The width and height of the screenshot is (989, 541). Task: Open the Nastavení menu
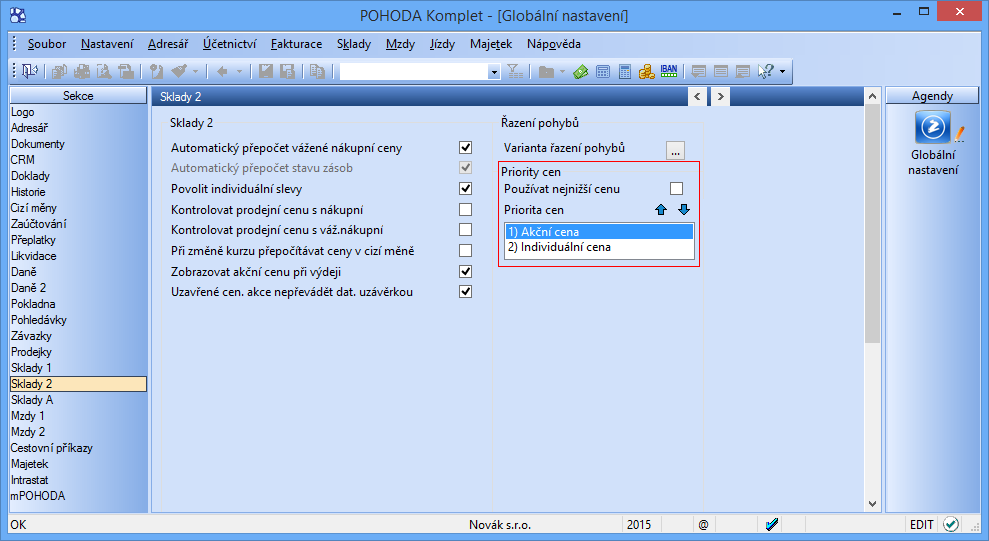click(x=107, y=44)
